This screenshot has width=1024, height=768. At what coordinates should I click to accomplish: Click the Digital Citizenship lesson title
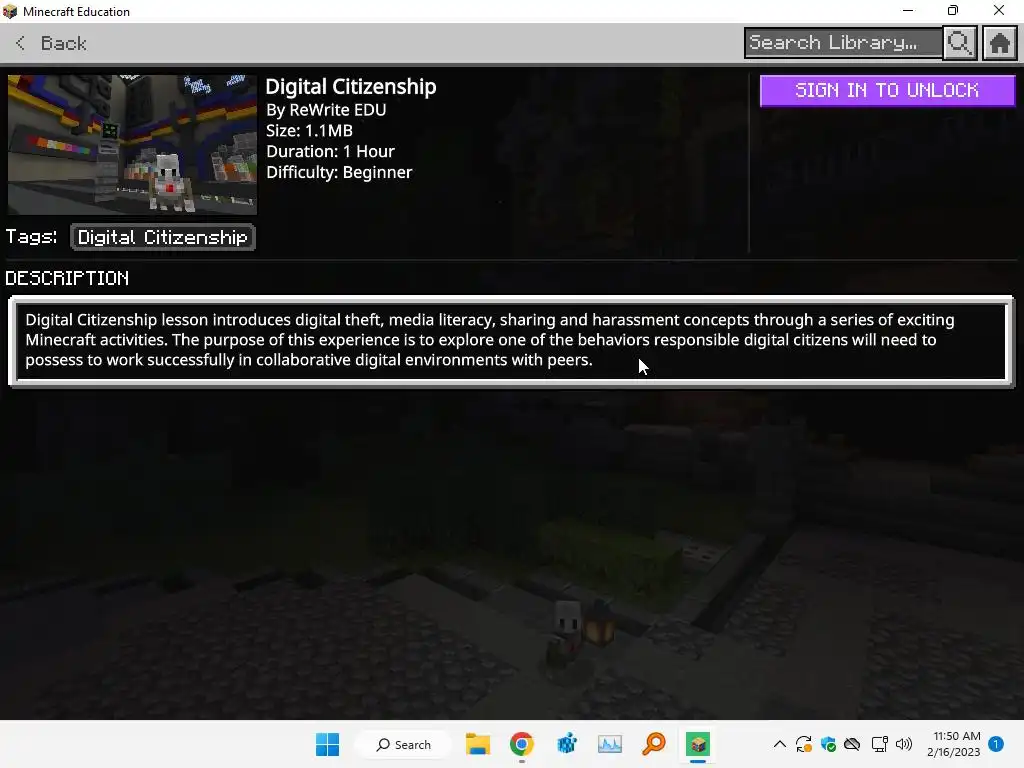point(351,87)
